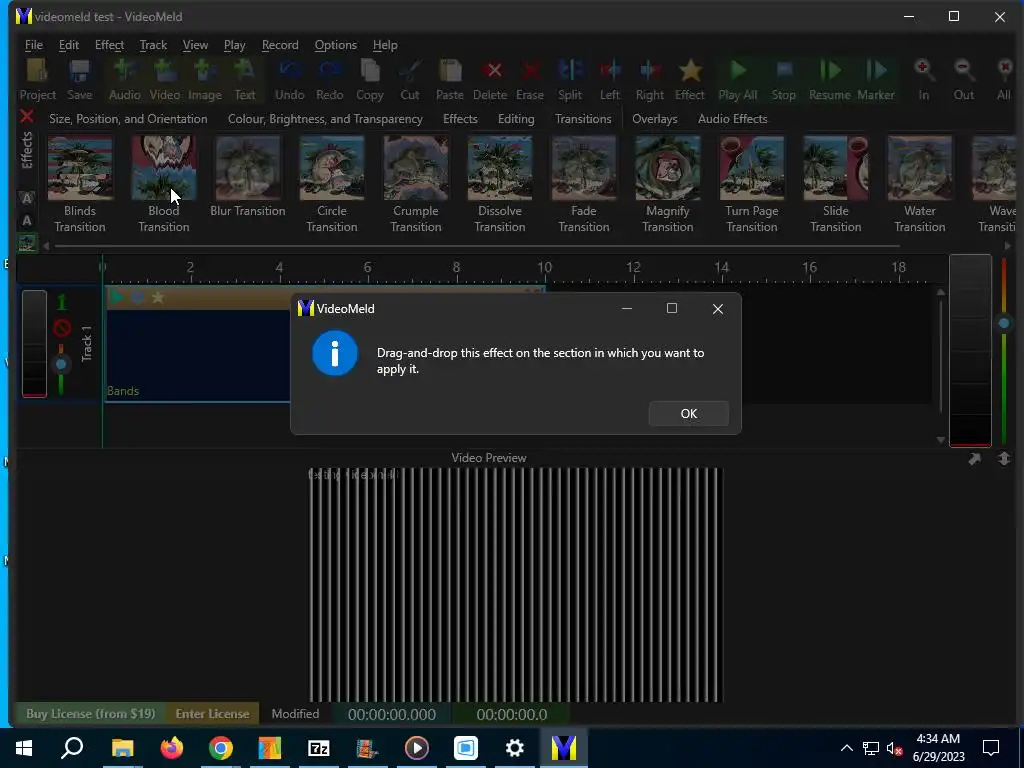Click the 10 second timeline mark
Screen dimensions: 1024x768
(x=545, y=267)
